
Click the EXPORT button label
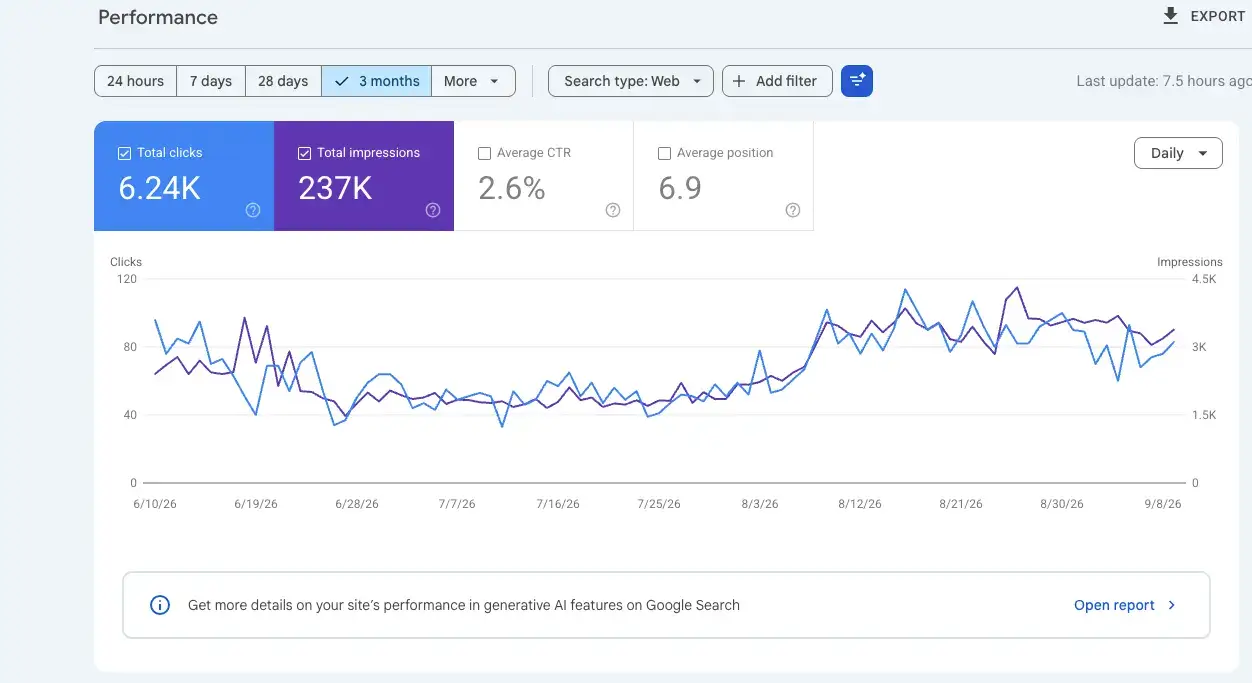coord(1217,16)
